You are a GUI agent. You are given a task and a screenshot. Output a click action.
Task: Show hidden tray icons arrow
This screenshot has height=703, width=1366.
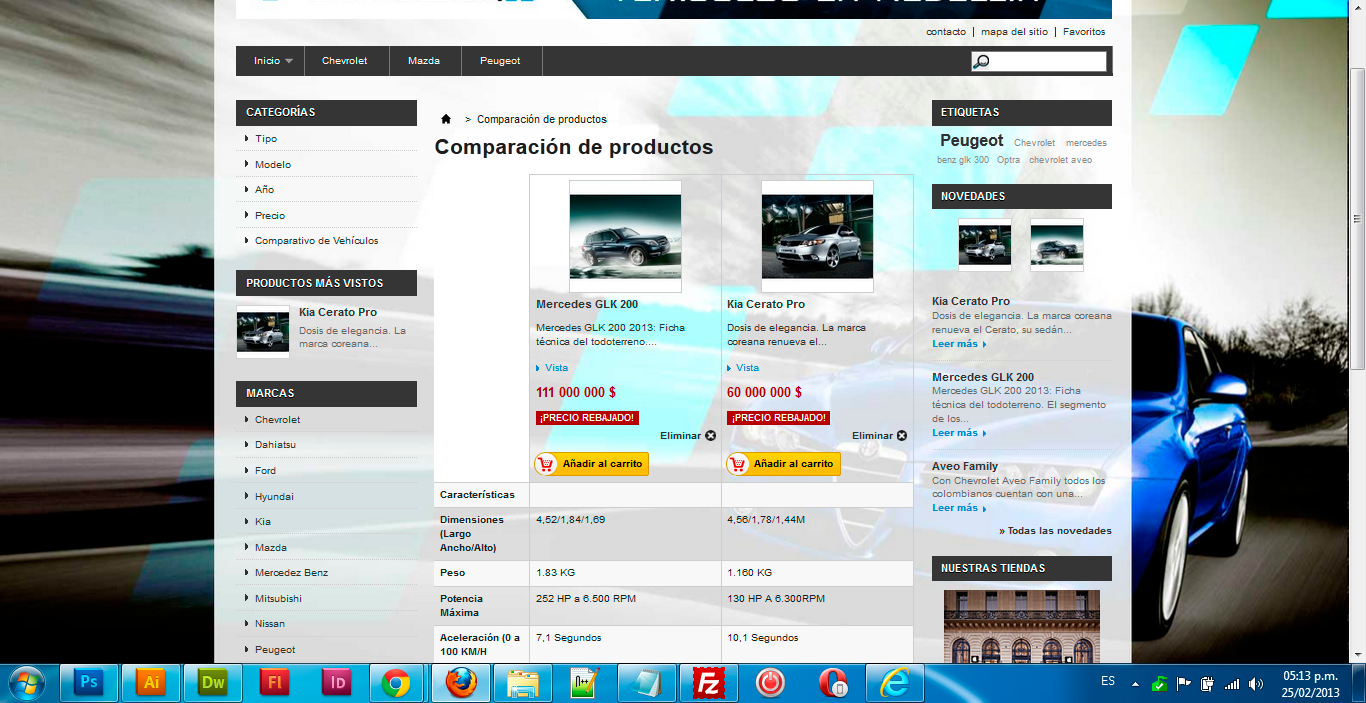1135,685
